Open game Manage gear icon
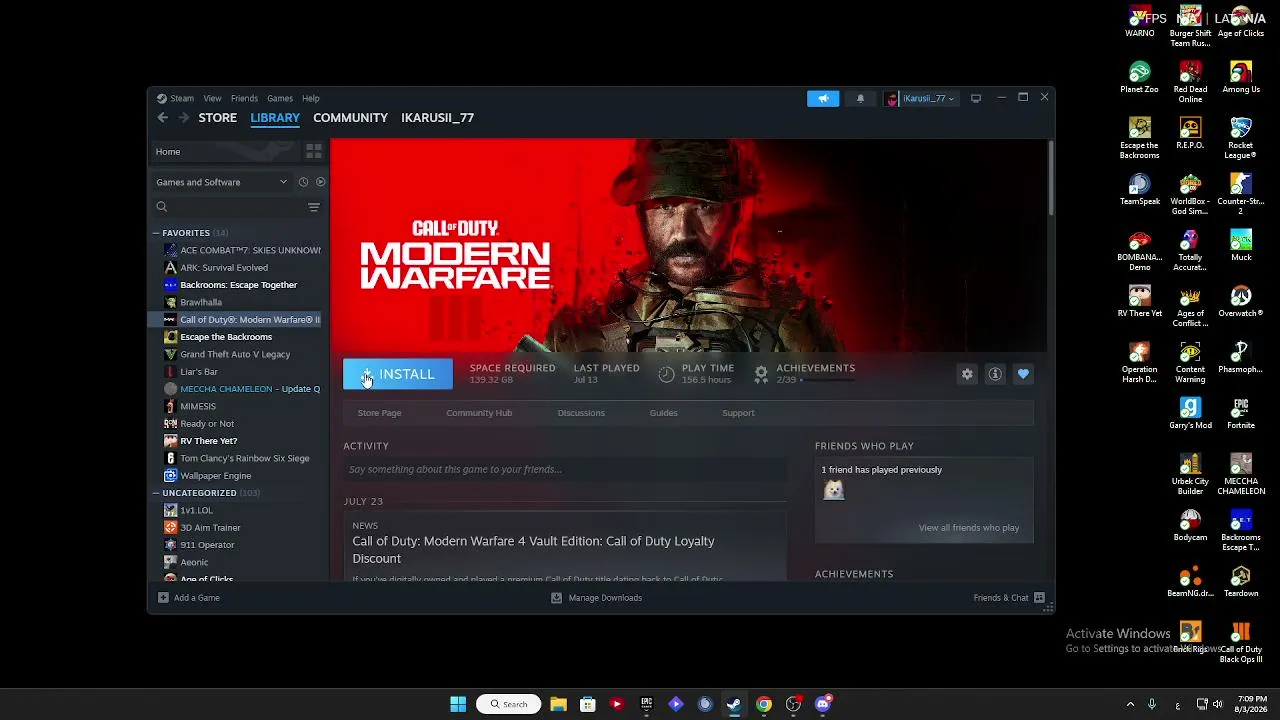The height and width of the screenshot is (720, 1280). pos(967,374)
